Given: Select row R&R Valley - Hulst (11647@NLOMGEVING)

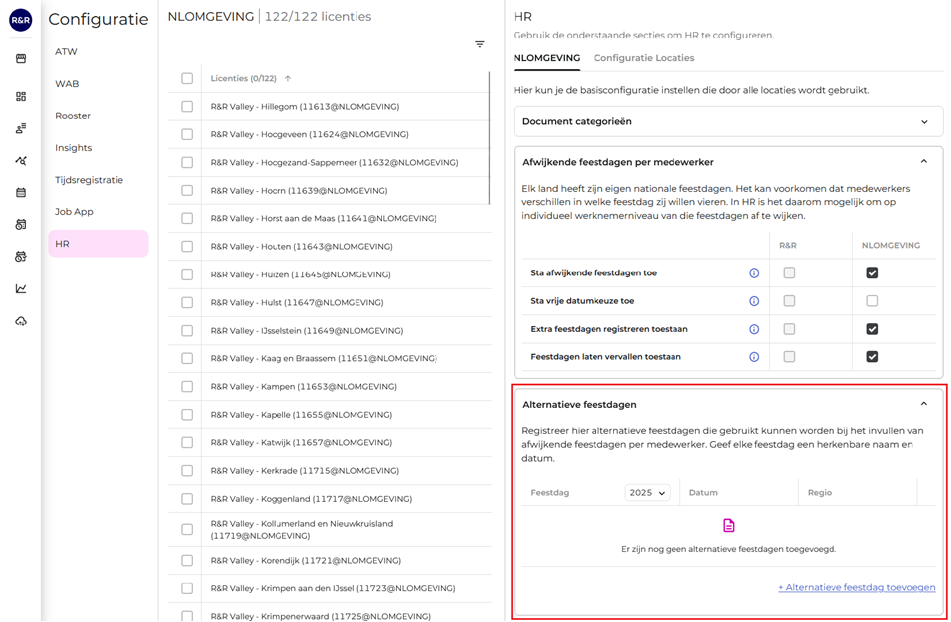Looking at the screenshot, I should tap(329, 303).
